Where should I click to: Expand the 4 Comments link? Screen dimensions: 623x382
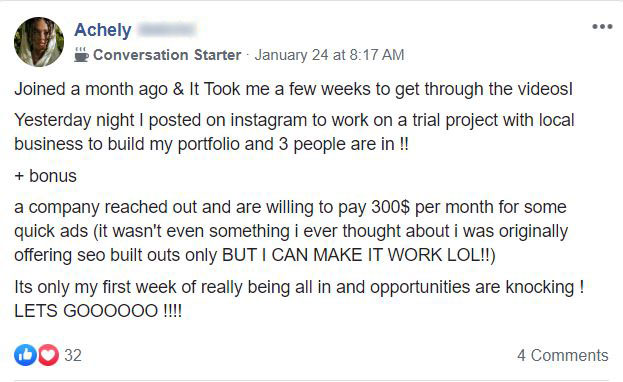[x=563, y=355]
